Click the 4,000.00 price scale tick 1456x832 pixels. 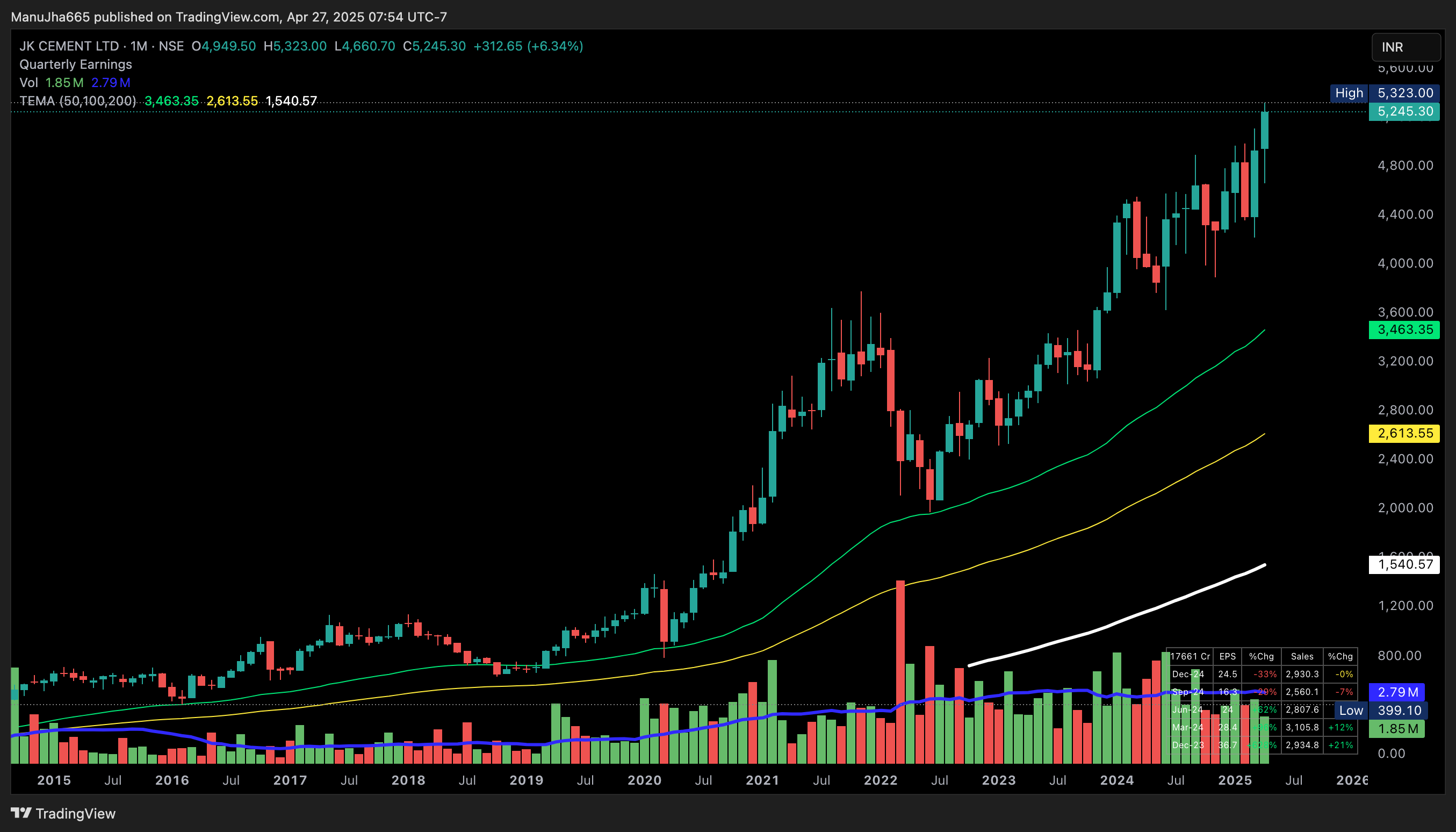(1405, 263)
